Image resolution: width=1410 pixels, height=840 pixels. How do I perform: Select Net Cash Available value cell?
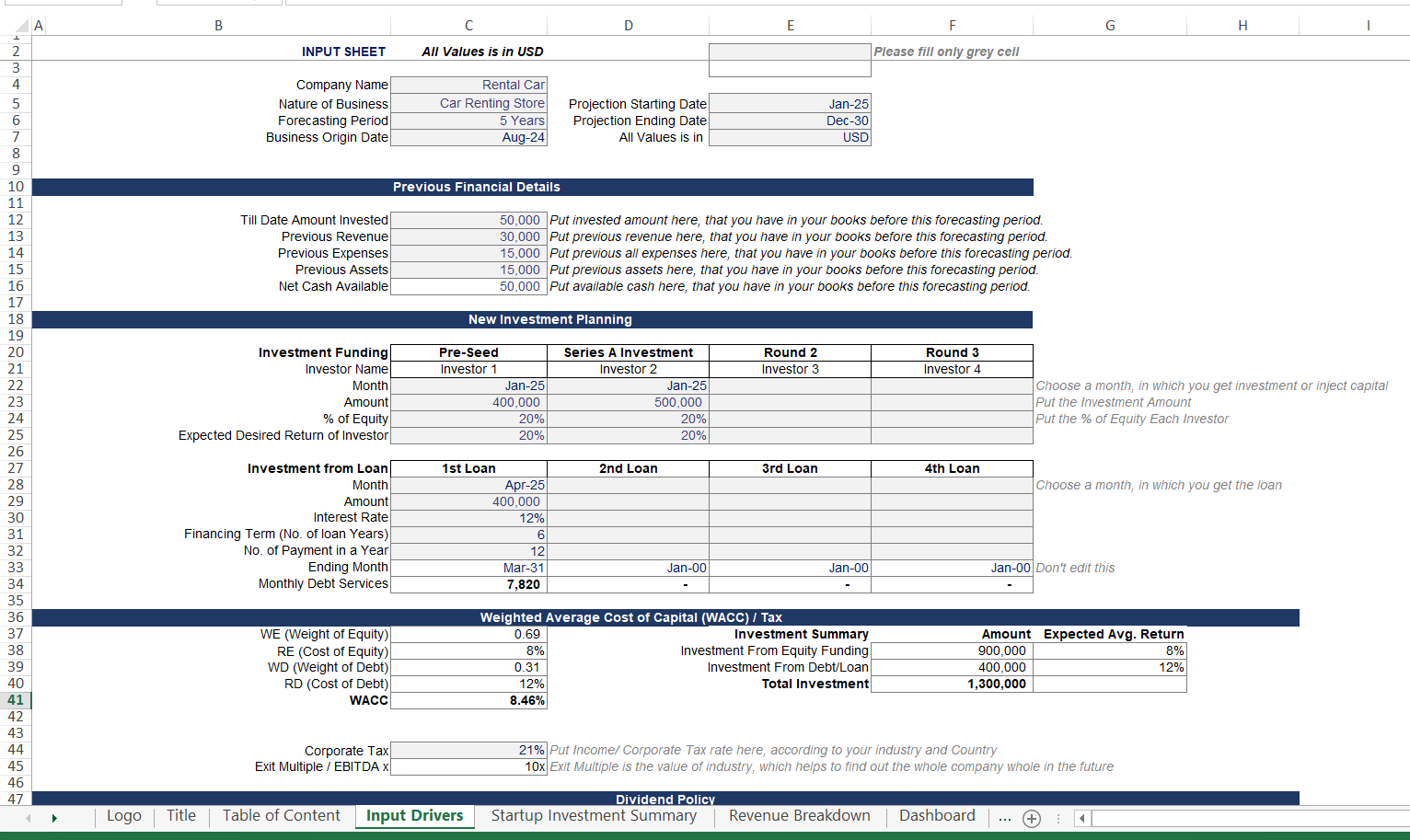[x=468, y=286]
